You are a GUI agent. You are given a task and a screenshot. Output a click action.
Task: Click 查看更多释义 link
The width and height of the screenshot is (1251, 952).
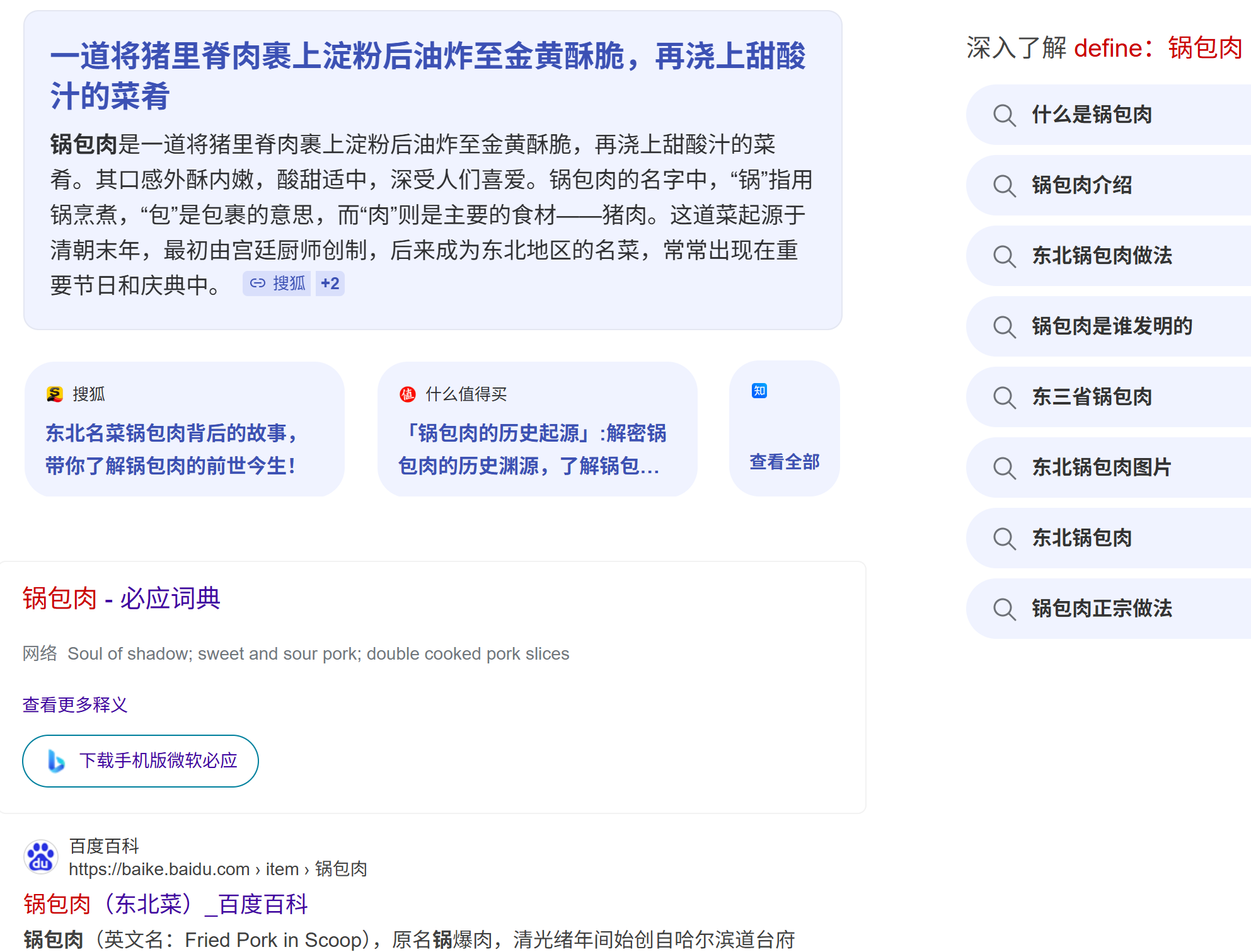[75, 704]
